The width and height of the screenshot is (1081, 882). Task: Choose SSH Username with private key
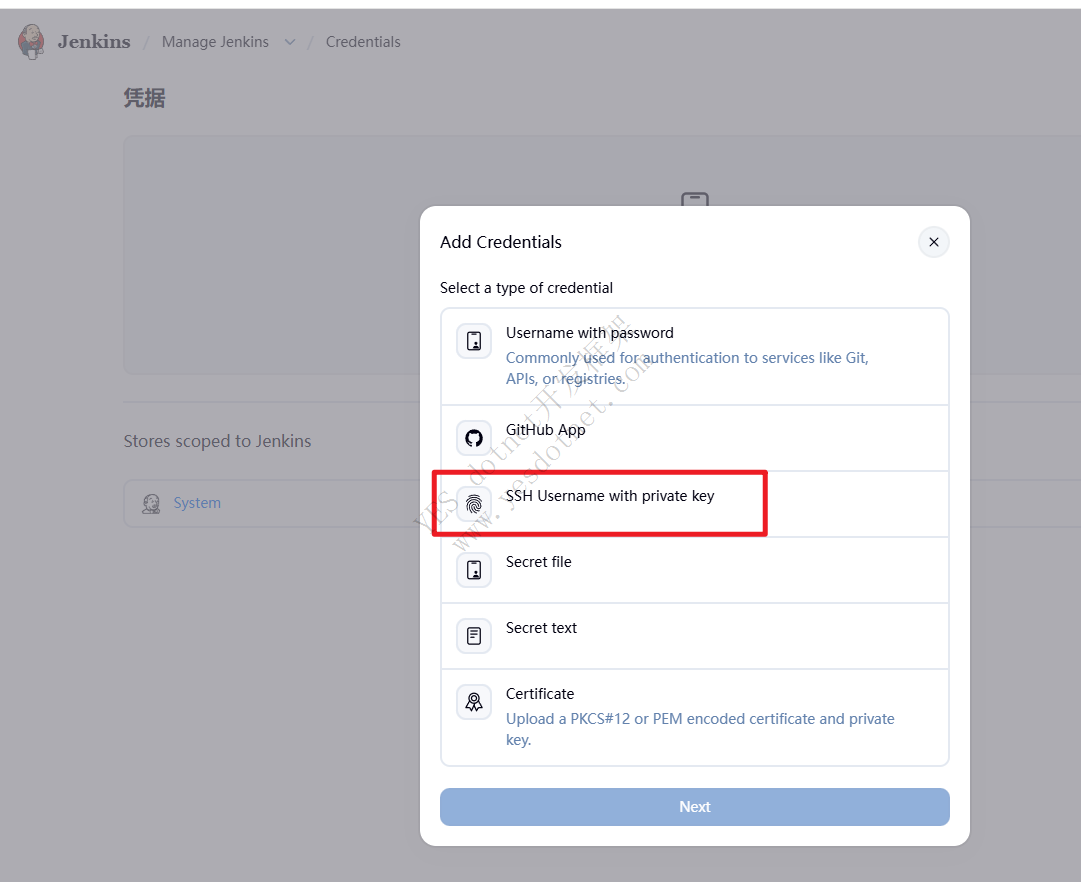click(694, 504)
